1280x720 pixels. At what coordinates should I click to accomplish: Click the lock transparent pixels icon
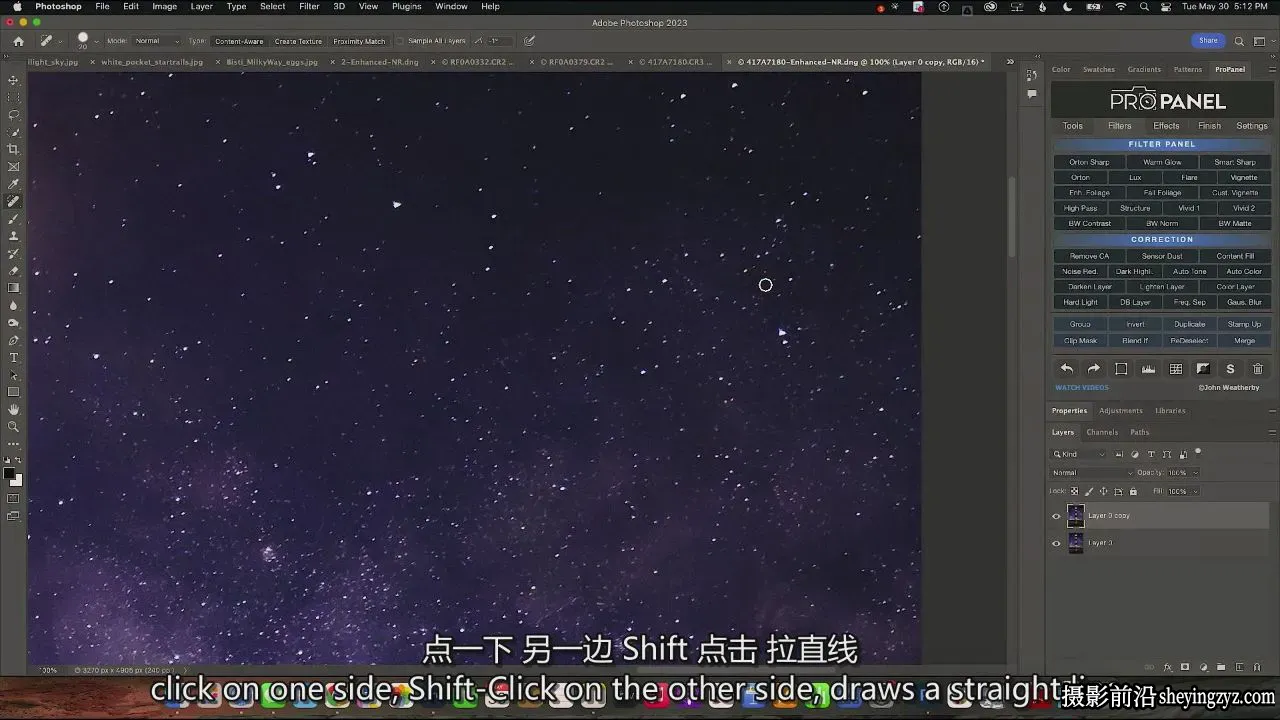pyautogui.click(x=1075, y=491)
